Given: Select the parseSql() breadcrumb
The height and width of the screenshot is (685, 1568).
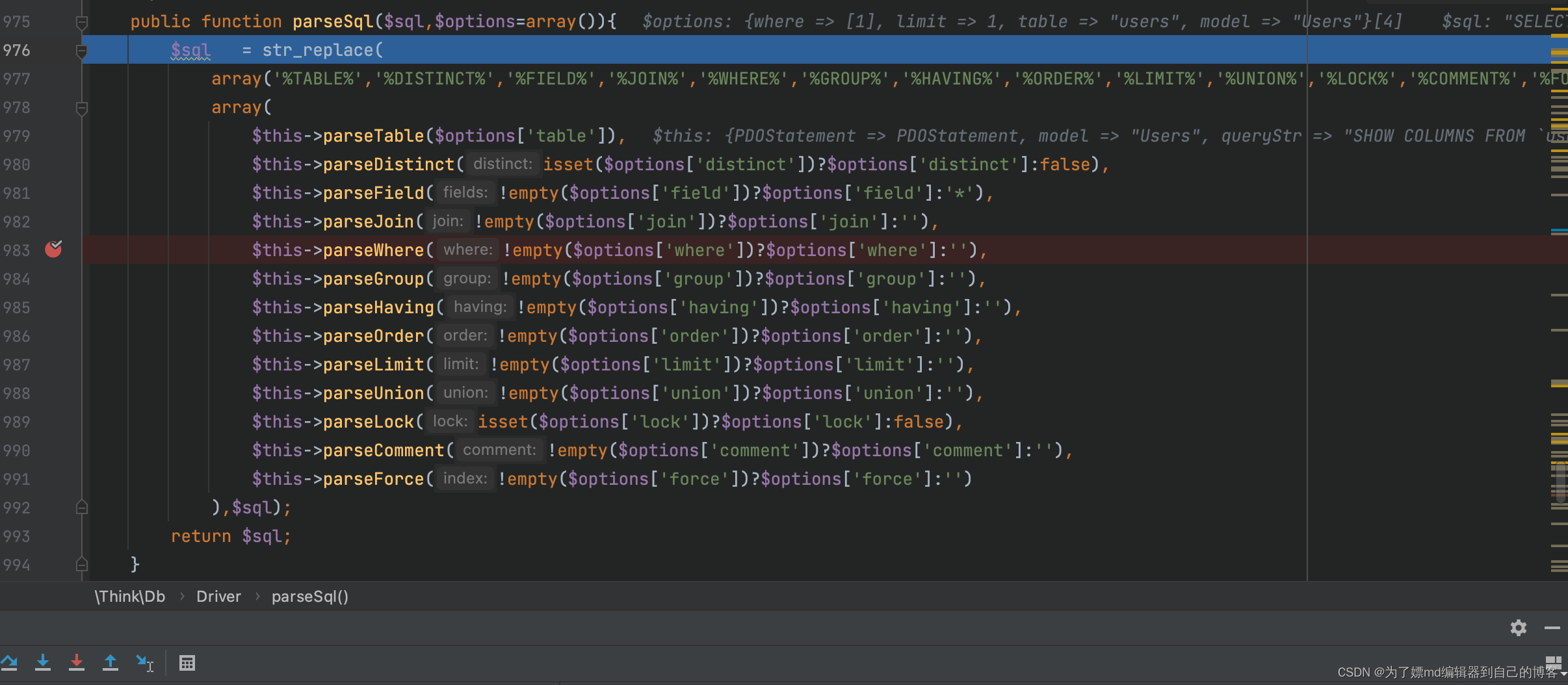Looking at the screenshot, I should (x=310, y=597).
